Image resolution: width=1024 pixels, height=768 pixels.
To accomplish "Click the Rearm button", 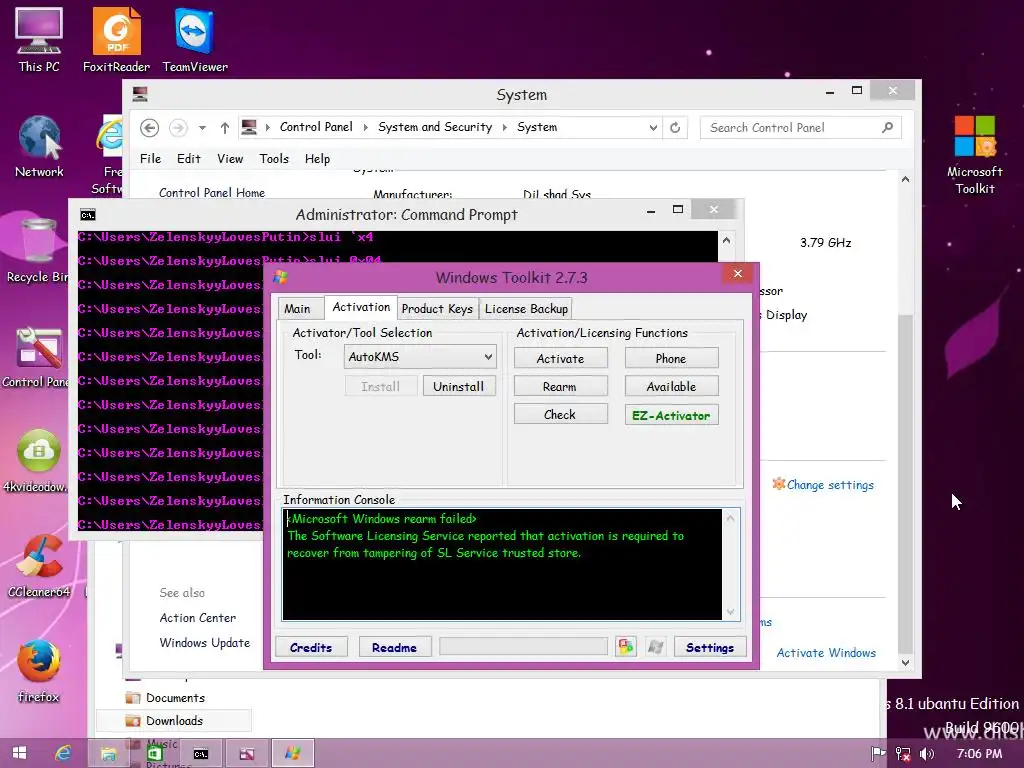I will 560,387.
